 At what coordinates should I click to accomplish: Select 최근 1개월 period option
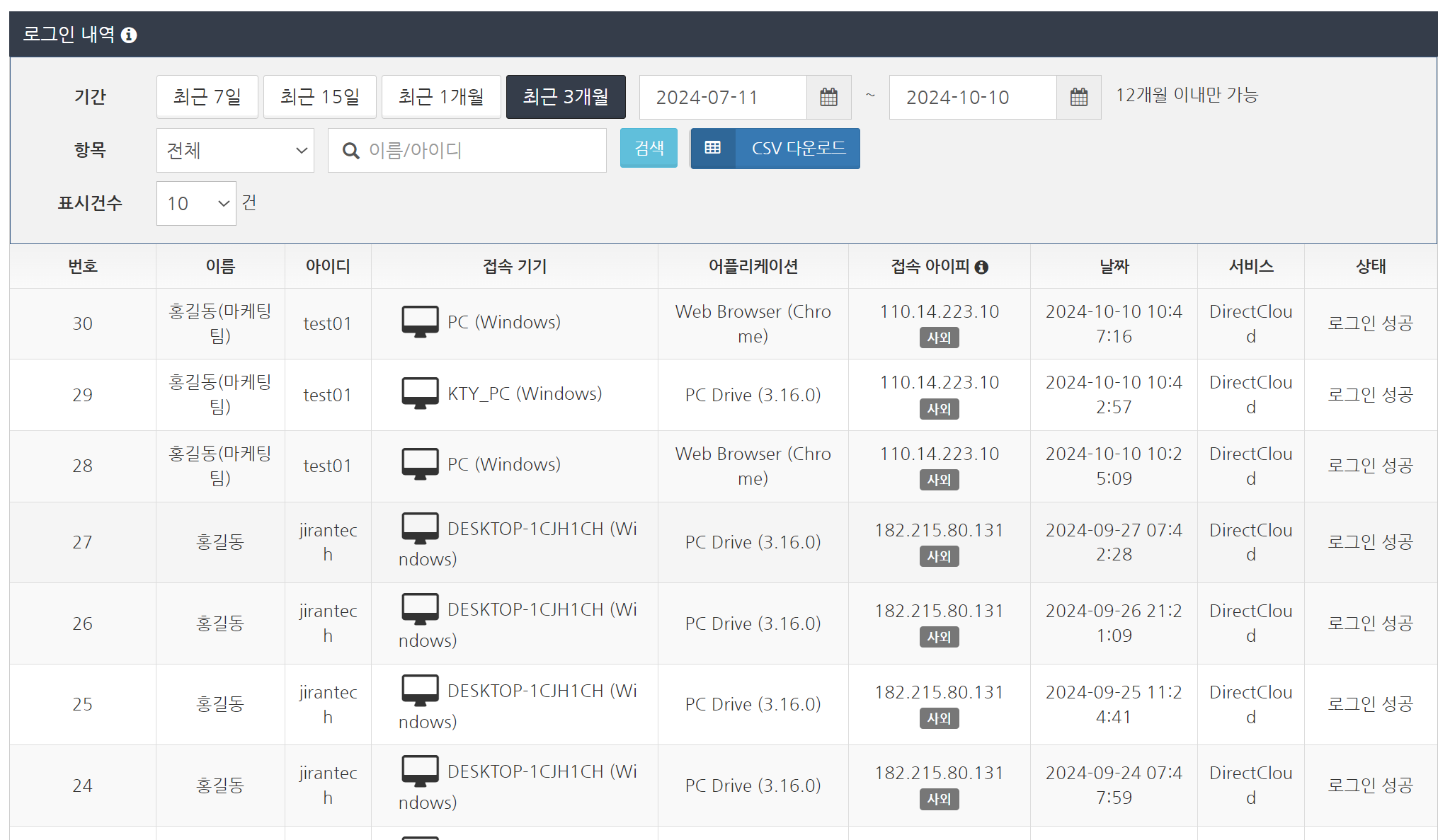tap(440, 97)
